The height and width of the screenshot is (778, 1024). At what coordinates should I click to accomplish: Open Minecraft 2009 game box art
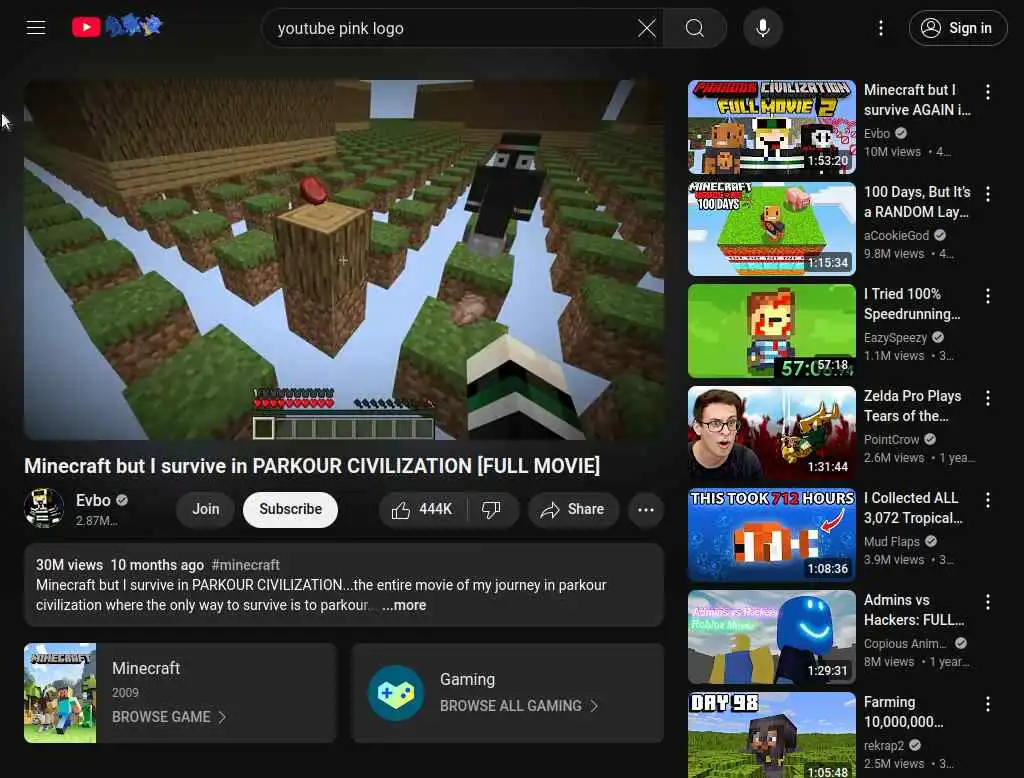(60, 693)
